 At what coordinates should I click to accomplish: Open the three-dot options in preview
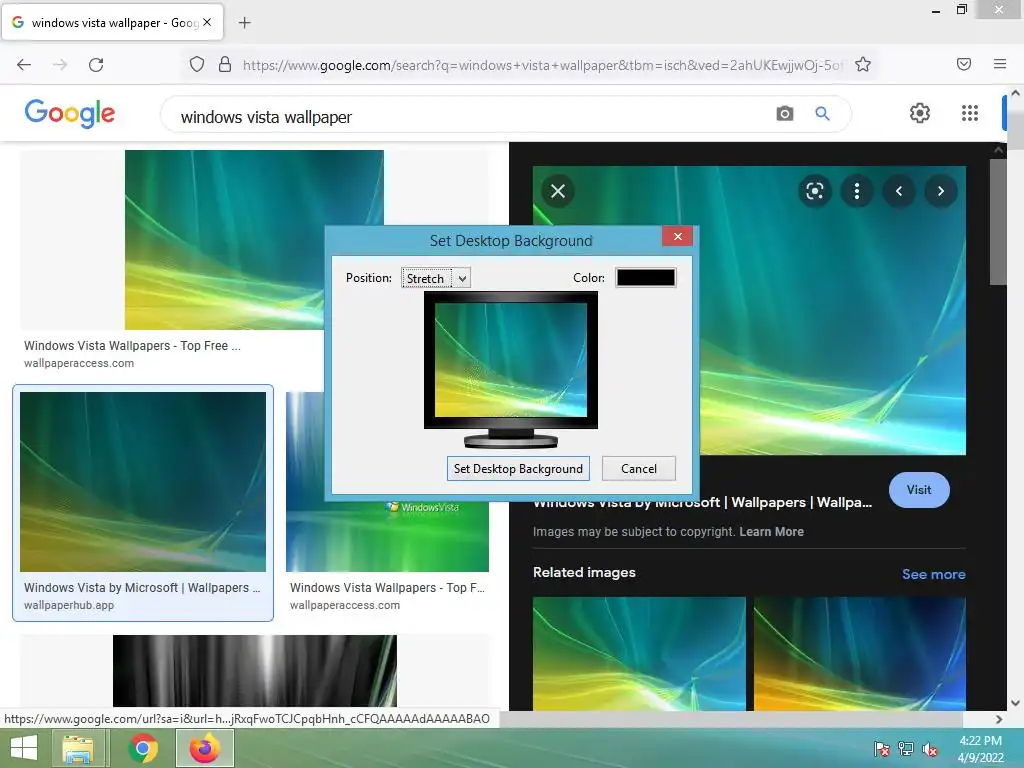pos(857,191)
